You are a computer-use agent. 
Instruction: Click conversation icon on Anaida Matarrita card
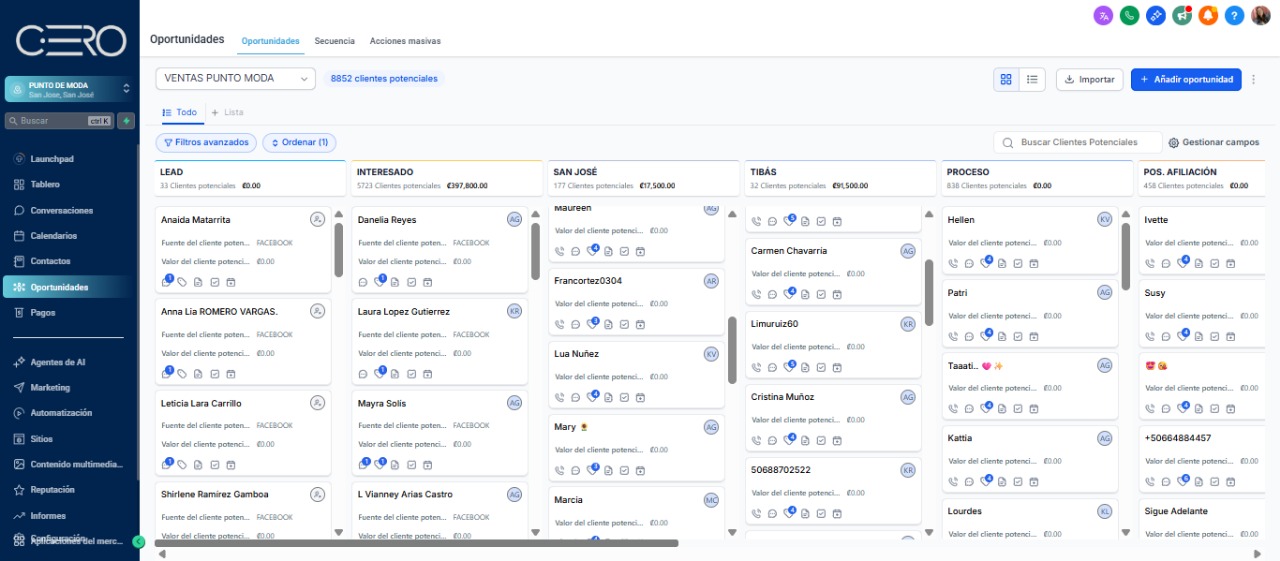(166, 283)
